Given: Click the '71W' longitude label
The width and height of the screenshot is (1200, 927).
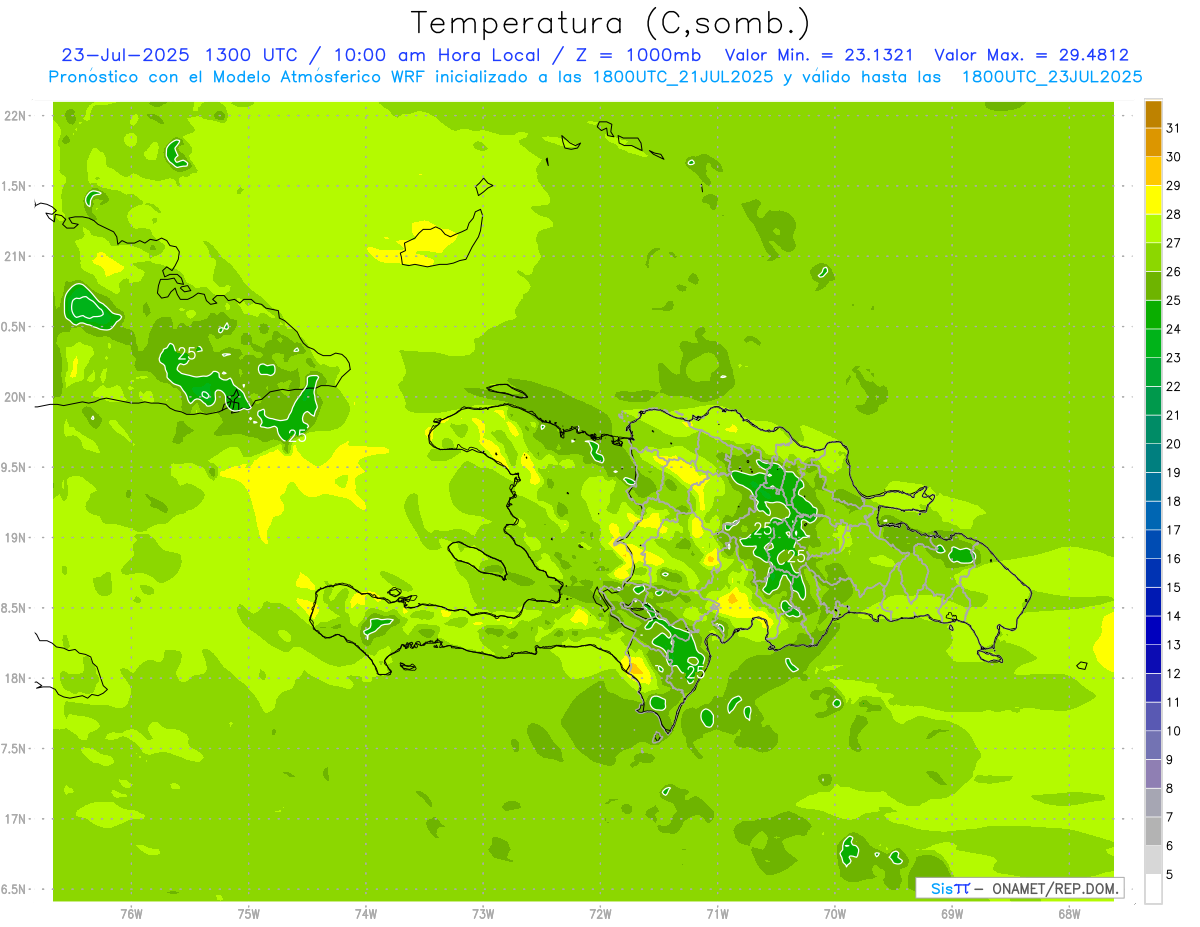Looking at the screenshot, I should pyautogui.click(x=717, y=913).
